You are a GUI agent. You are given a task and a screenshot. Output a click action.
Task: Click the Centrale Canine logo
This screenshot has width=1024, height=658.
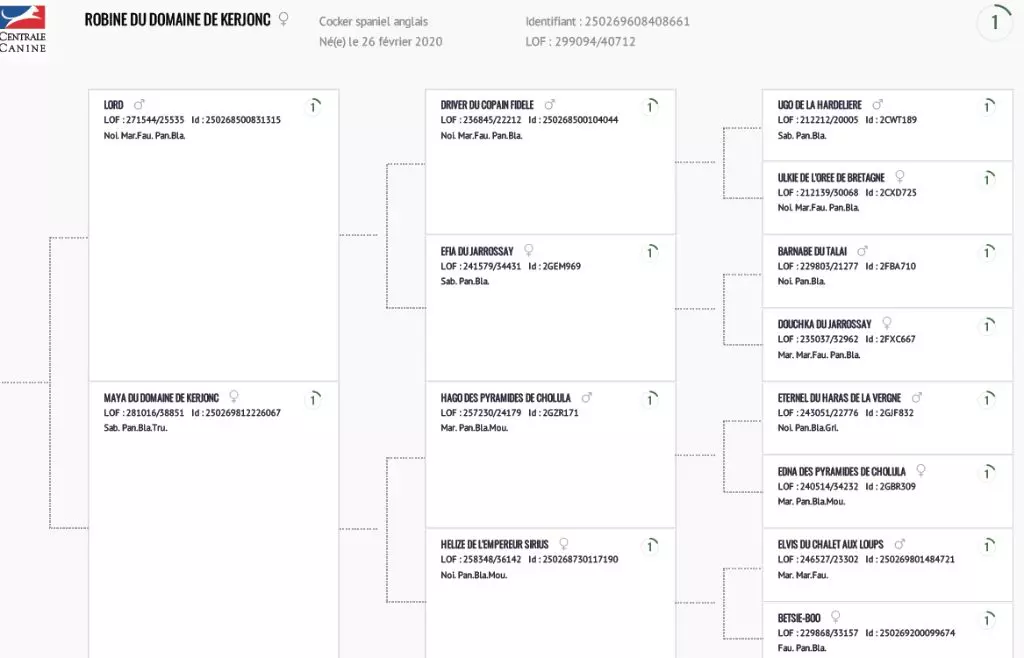pos(23,28)
